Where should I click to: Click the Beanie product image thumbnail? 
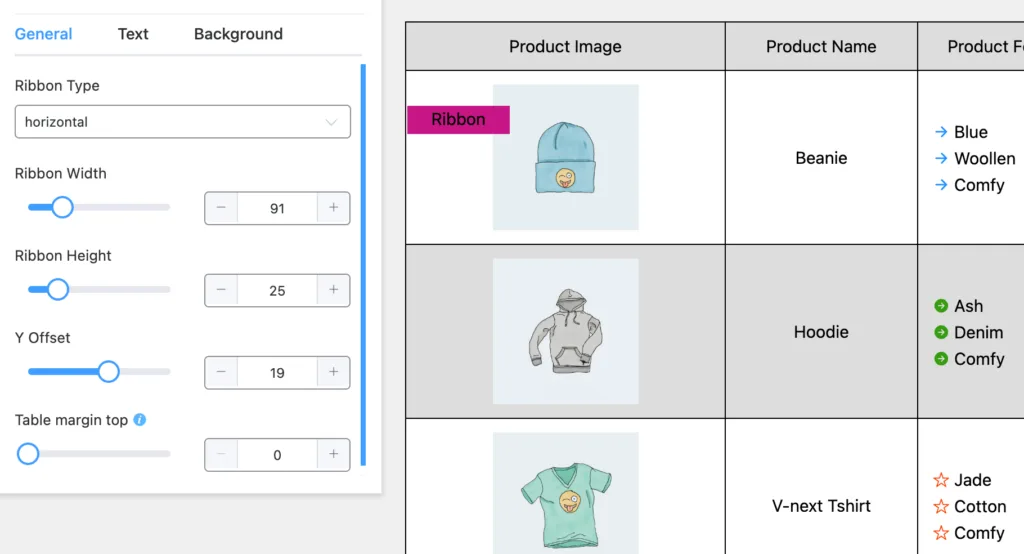[566, 157]
